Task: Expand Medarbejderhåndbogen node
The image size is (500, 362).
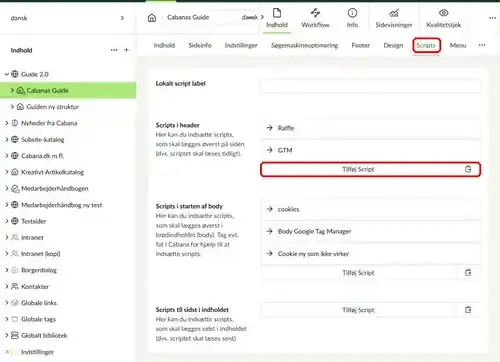Action: (x=7, y=188)
